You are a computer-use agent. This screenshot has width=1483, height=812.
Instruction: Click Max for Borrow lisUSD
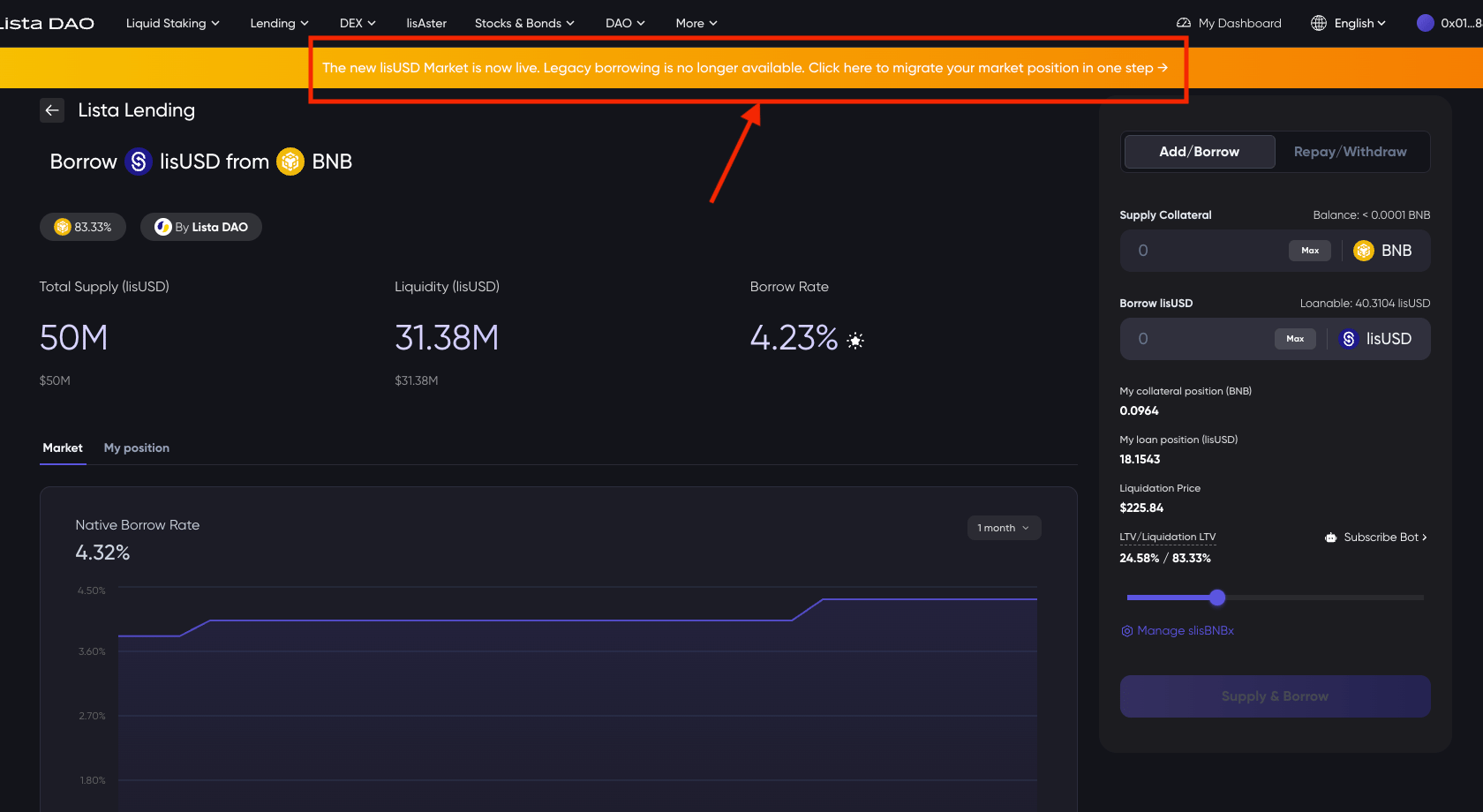coord(1295,339)
